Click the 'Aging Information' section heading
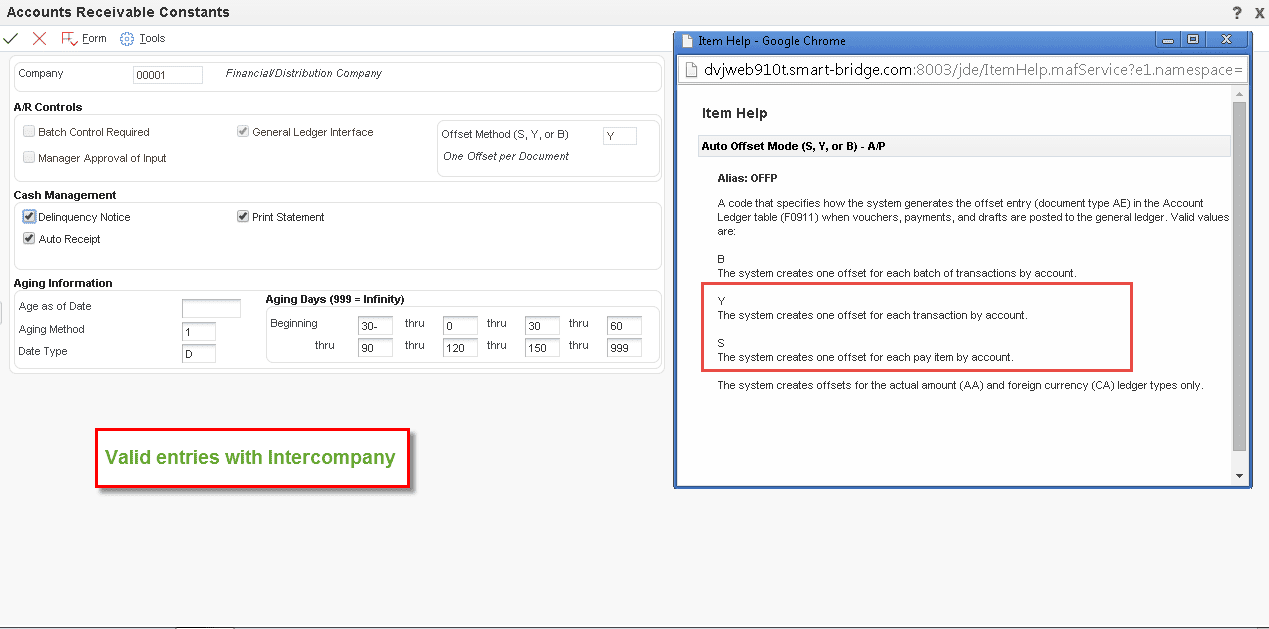The height and width of the screenshot is (629, 1269). (x=63, y=283)
